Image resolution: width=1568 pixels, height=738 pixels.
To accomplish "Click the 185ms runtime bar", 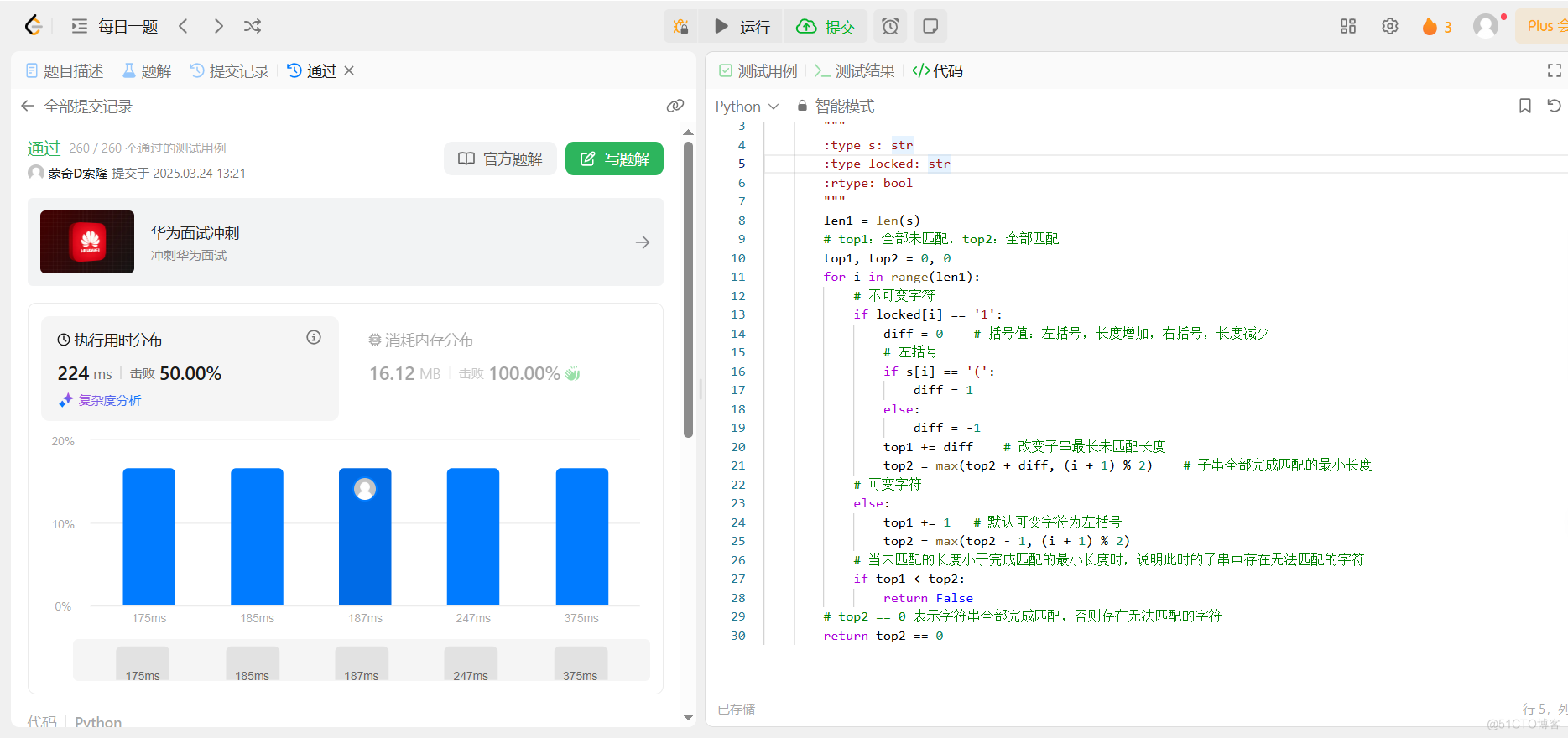I will (257, 537).
